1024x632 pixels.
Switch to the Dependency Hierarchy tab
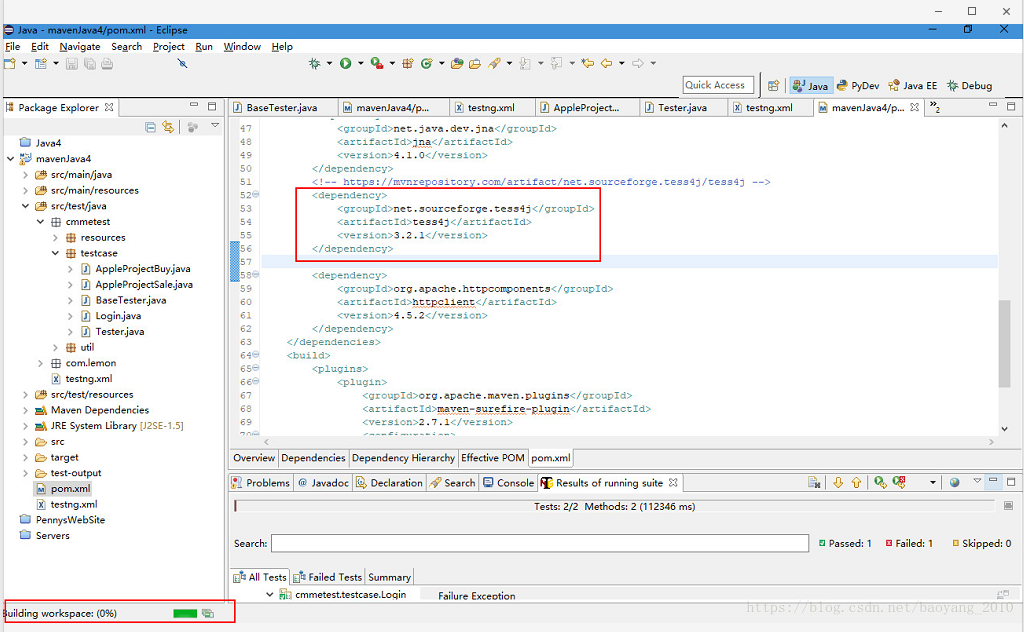click(403, 458)
